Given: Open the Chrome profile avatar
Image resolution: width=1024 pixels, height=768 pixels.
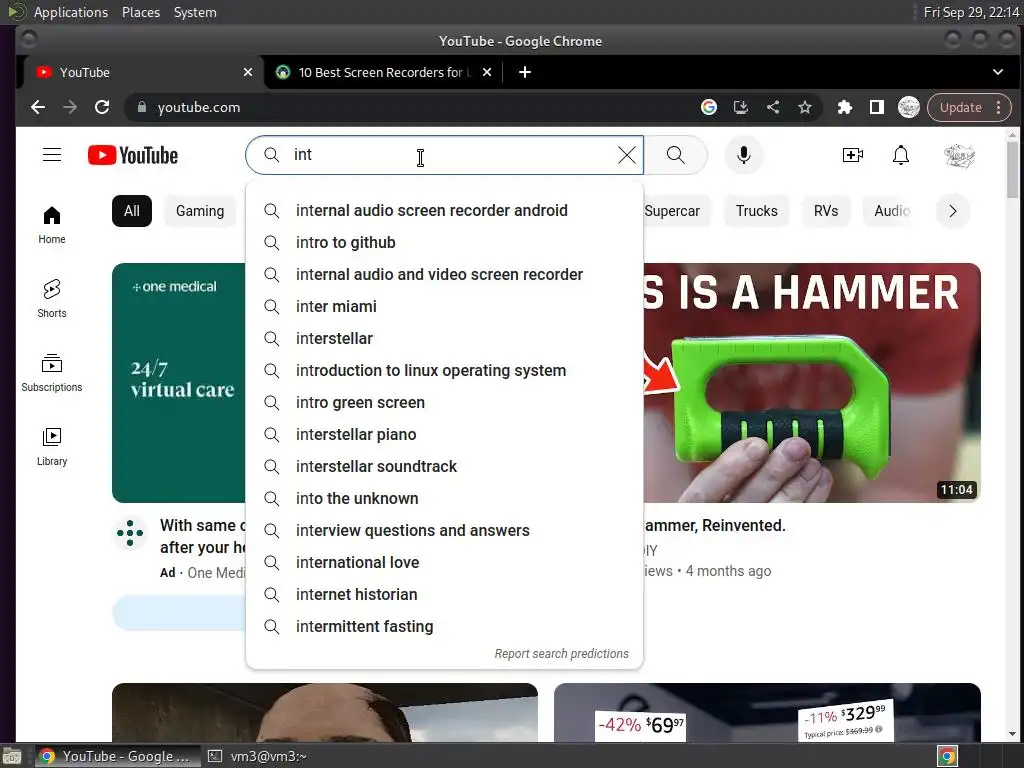Looking at the screenshot, I should pyautogui.click(x=908, y=107).
